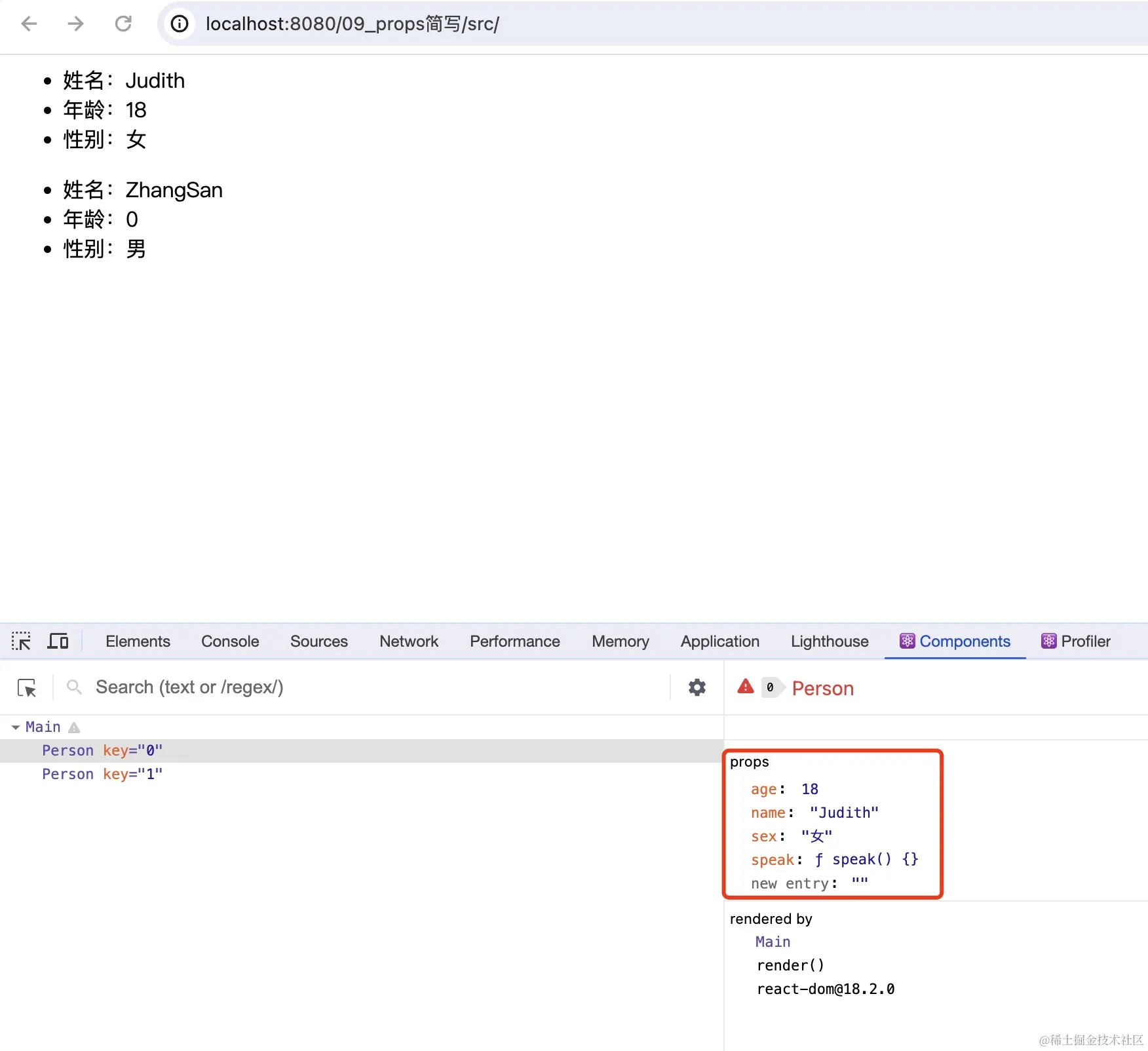Open the Memory tab
The height and width of the screenshot is (1051, 1148).
[x=621, y=641]
